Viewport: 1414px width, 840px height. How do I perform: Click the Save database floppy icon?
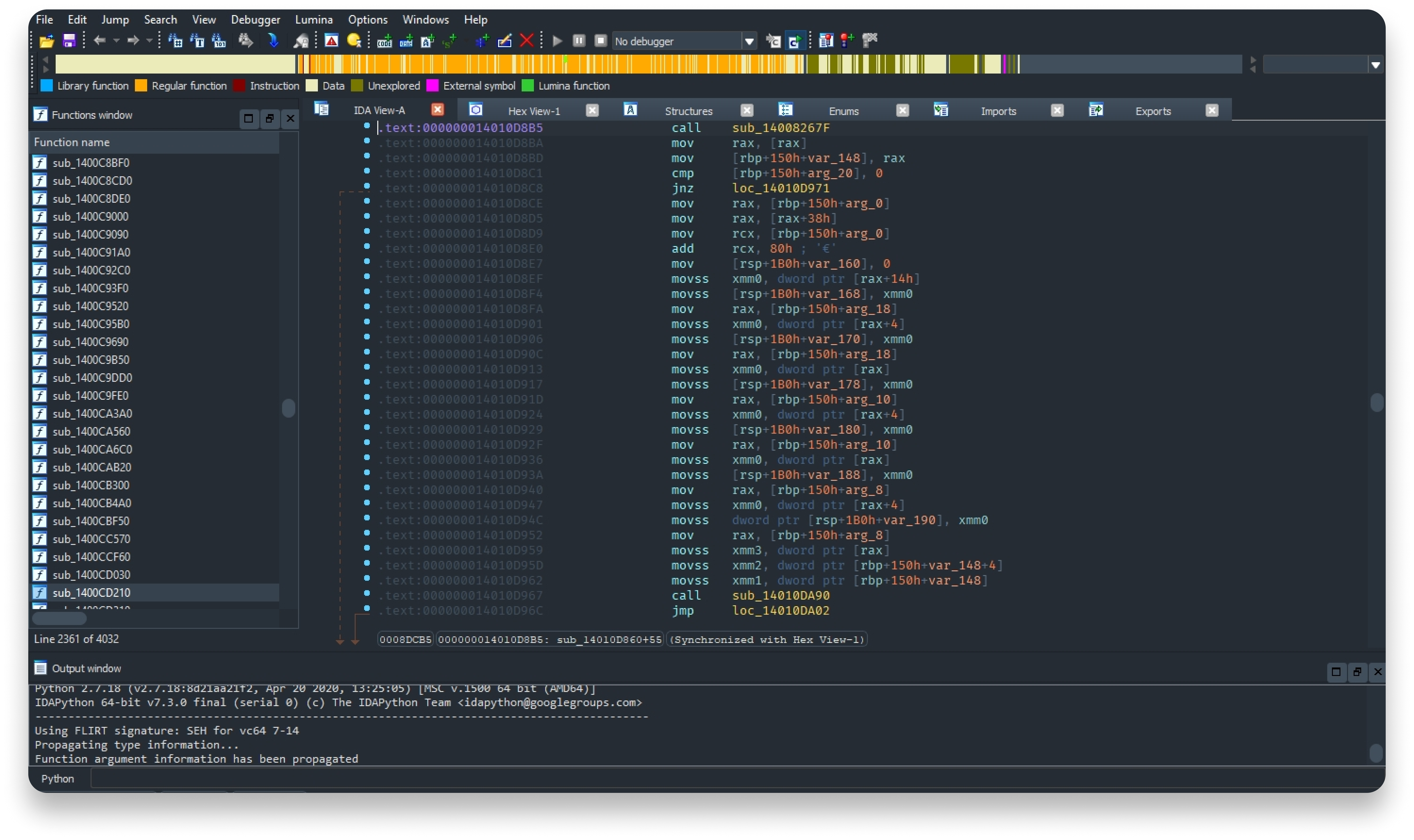click(69, 41)
